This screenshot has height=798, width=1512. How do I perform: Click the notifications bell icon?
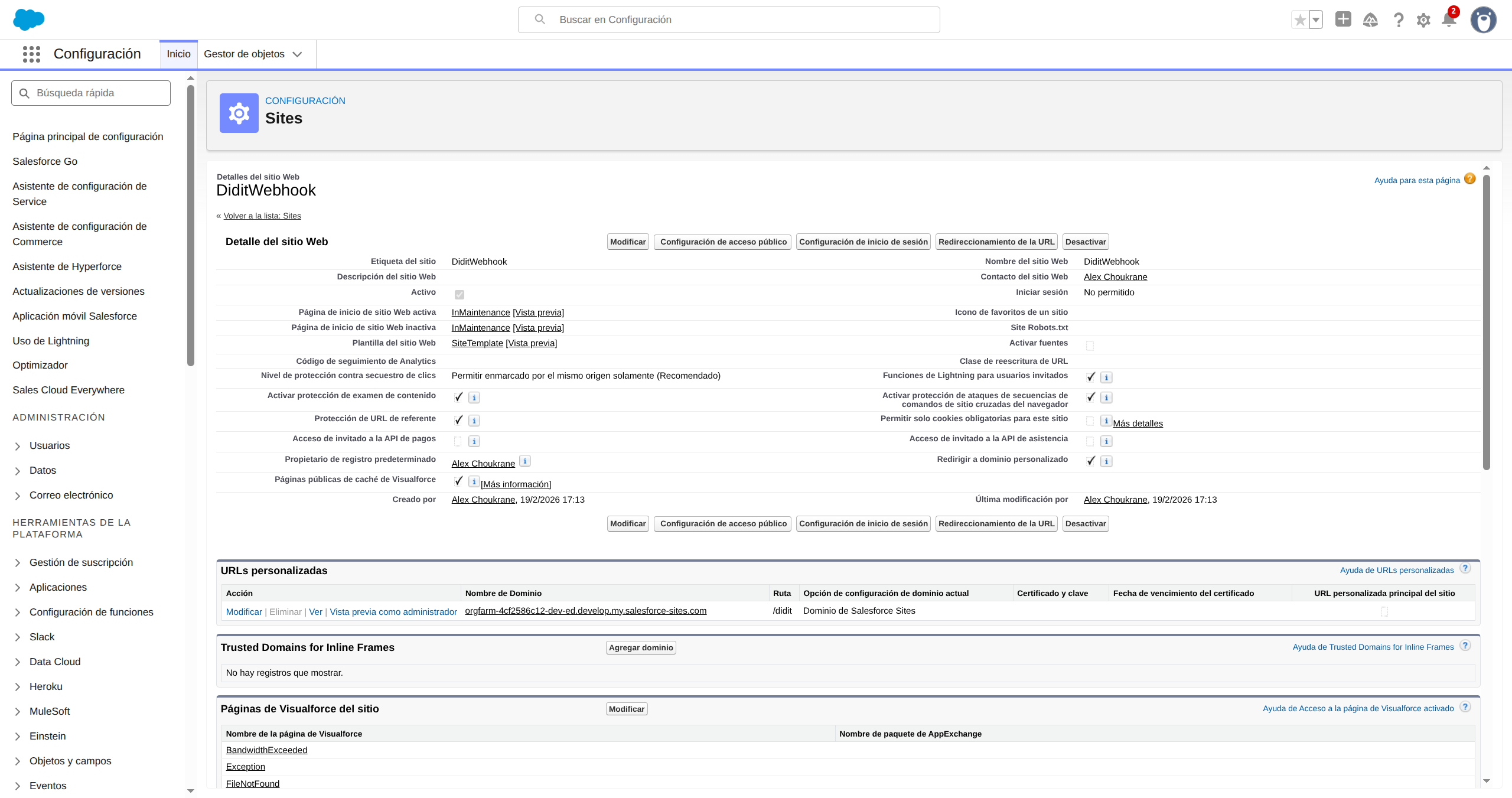coord(1448,19)
